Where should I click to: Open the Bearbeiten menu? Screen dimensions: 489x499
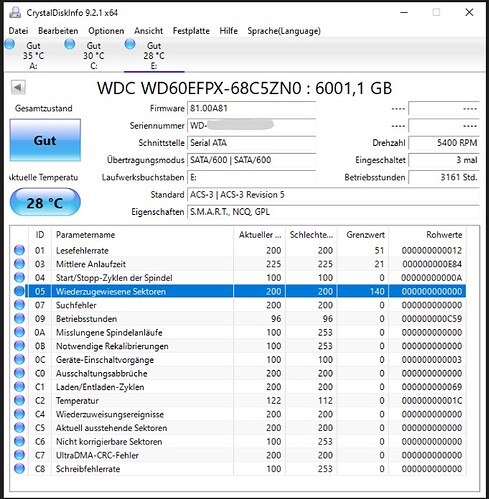[58, 31]
